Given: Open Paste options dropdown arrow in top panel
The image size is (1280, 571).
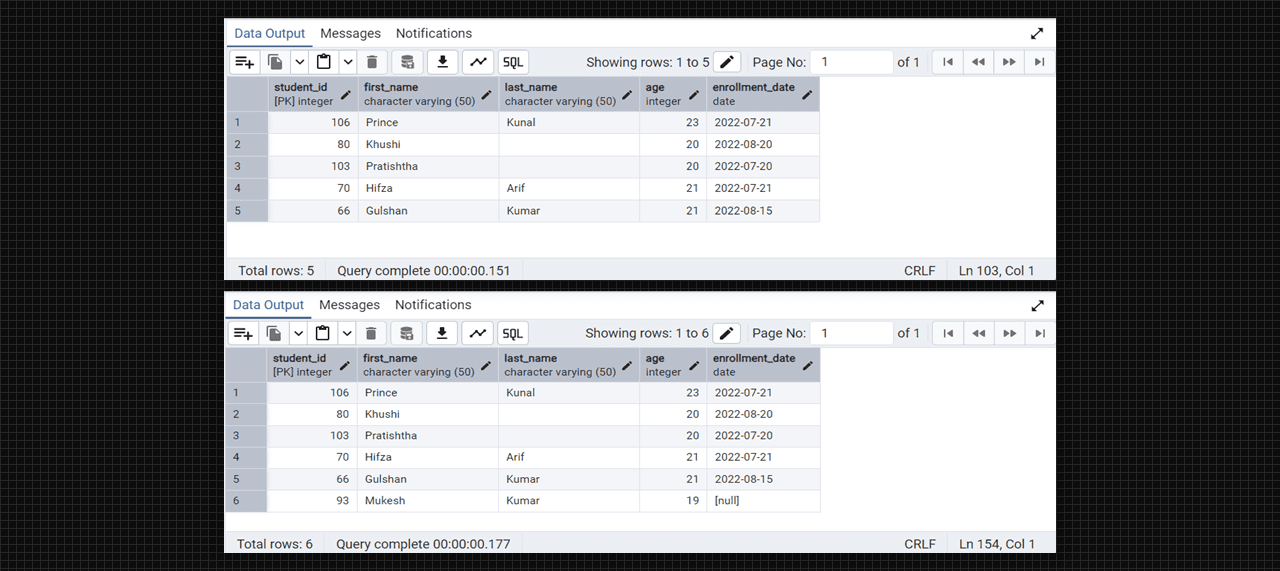Looking at the screenshot, I should pos(348,62).
